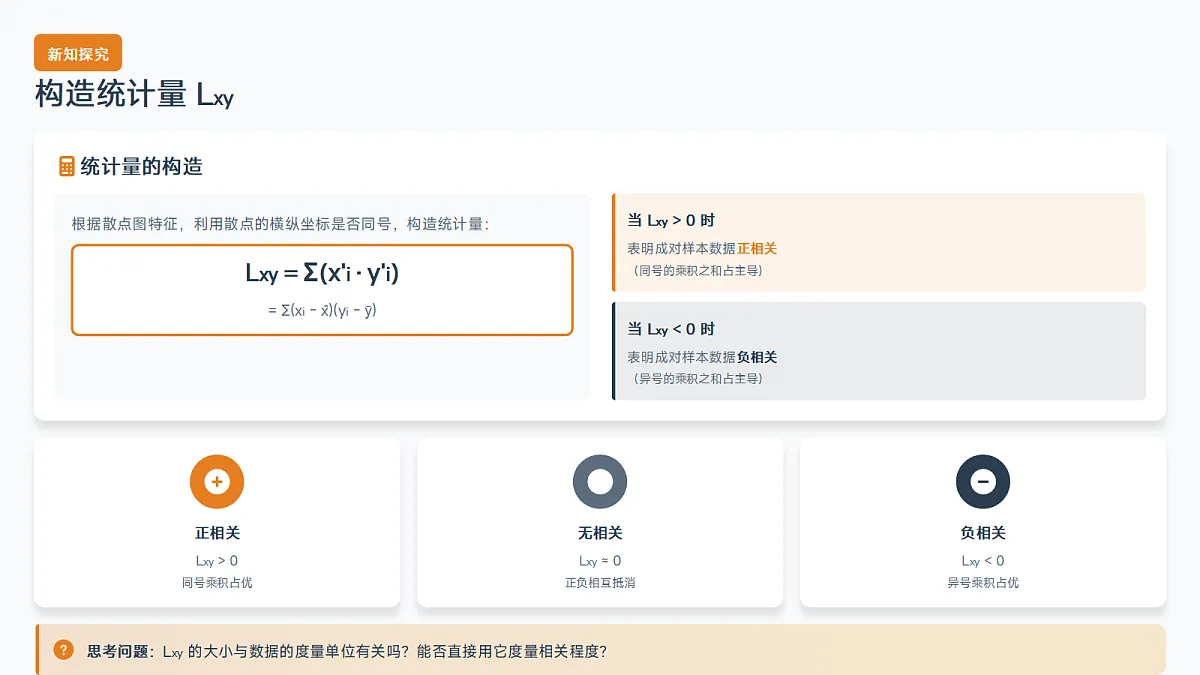Click the formula Lxy = Σ(x'i · y'i)
This screenshot has height=675, width=1200.
point(322,273)
